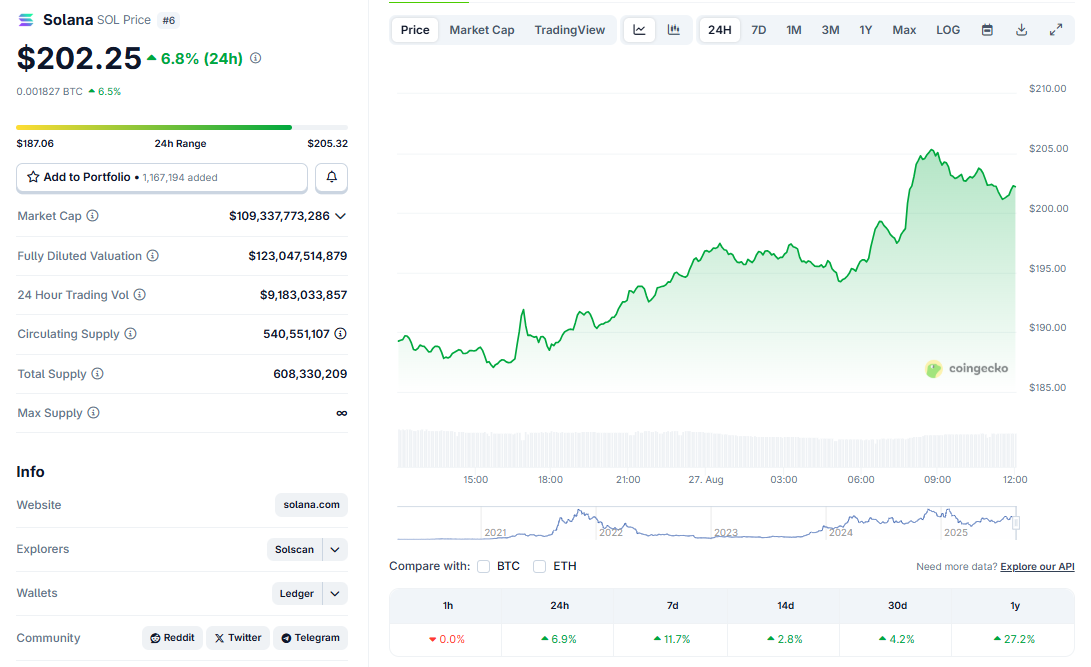Show info for the 24h price change
Screen dimensions: 1091x667
(x=255, y=58)
